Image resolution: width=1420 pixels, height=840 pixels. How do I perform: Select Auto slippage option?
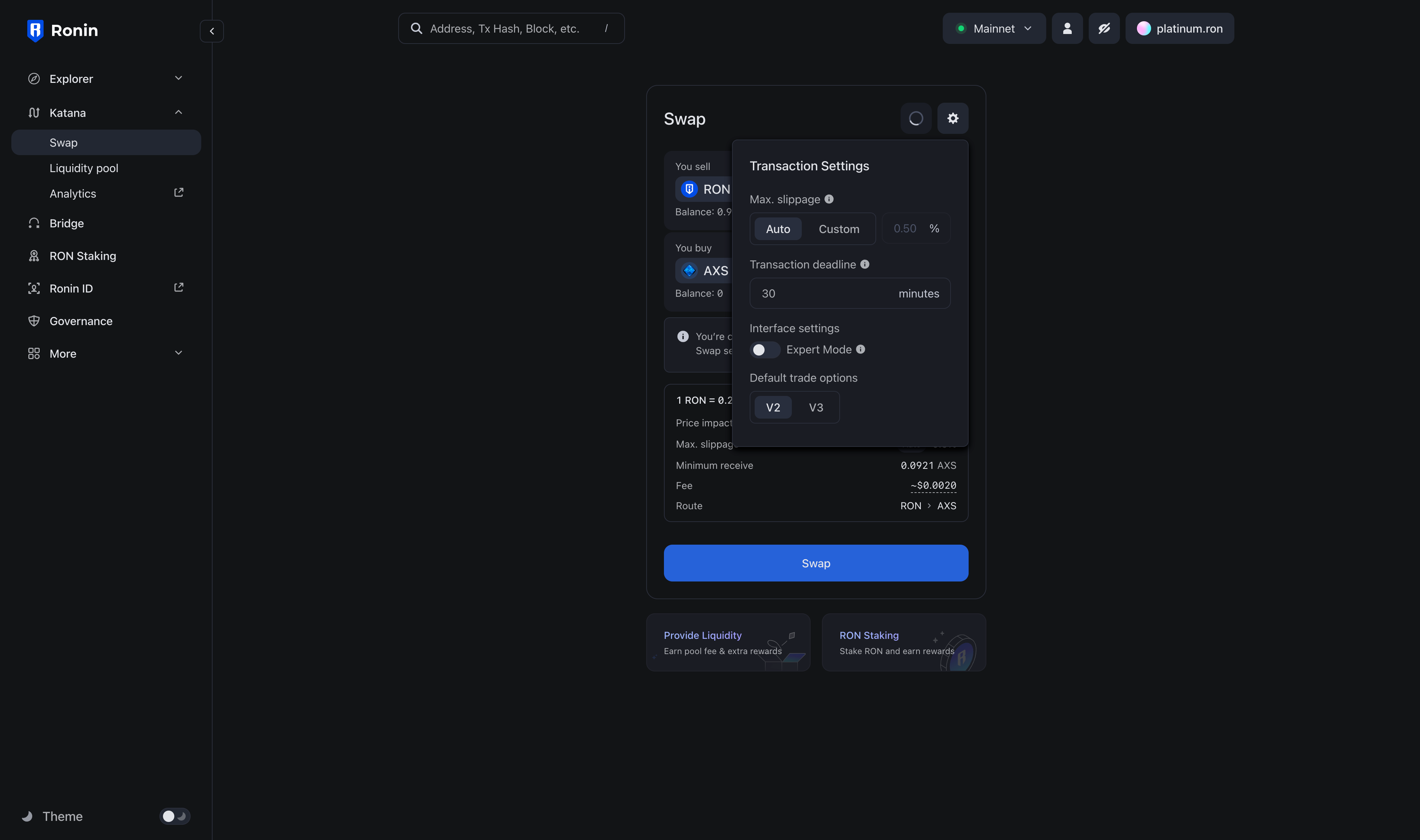click(x=778, y=229)
